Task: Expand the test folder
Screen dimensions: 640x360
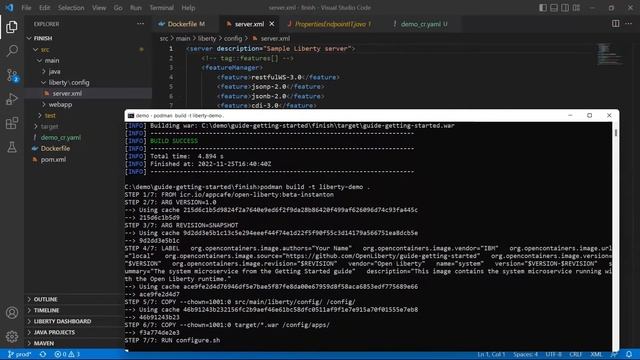Action: [50, 116]
